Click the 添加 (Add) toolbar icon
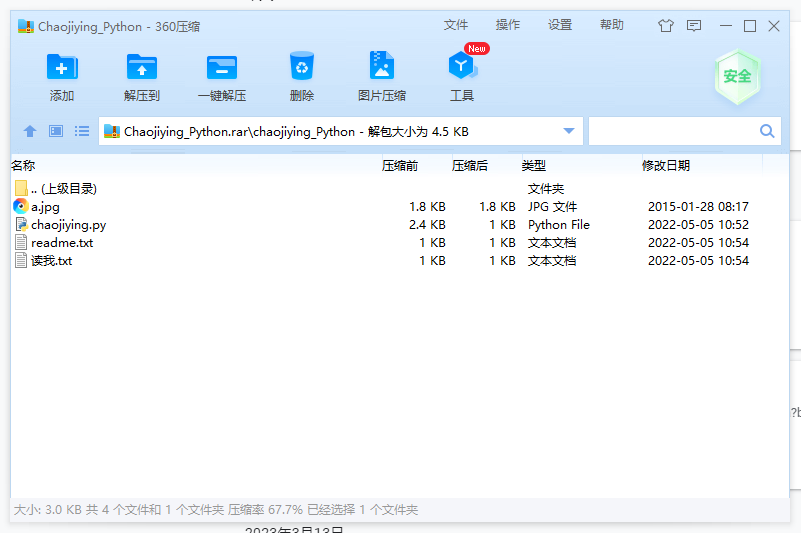The height and width of the screenshot is (533, 801). 62,66
